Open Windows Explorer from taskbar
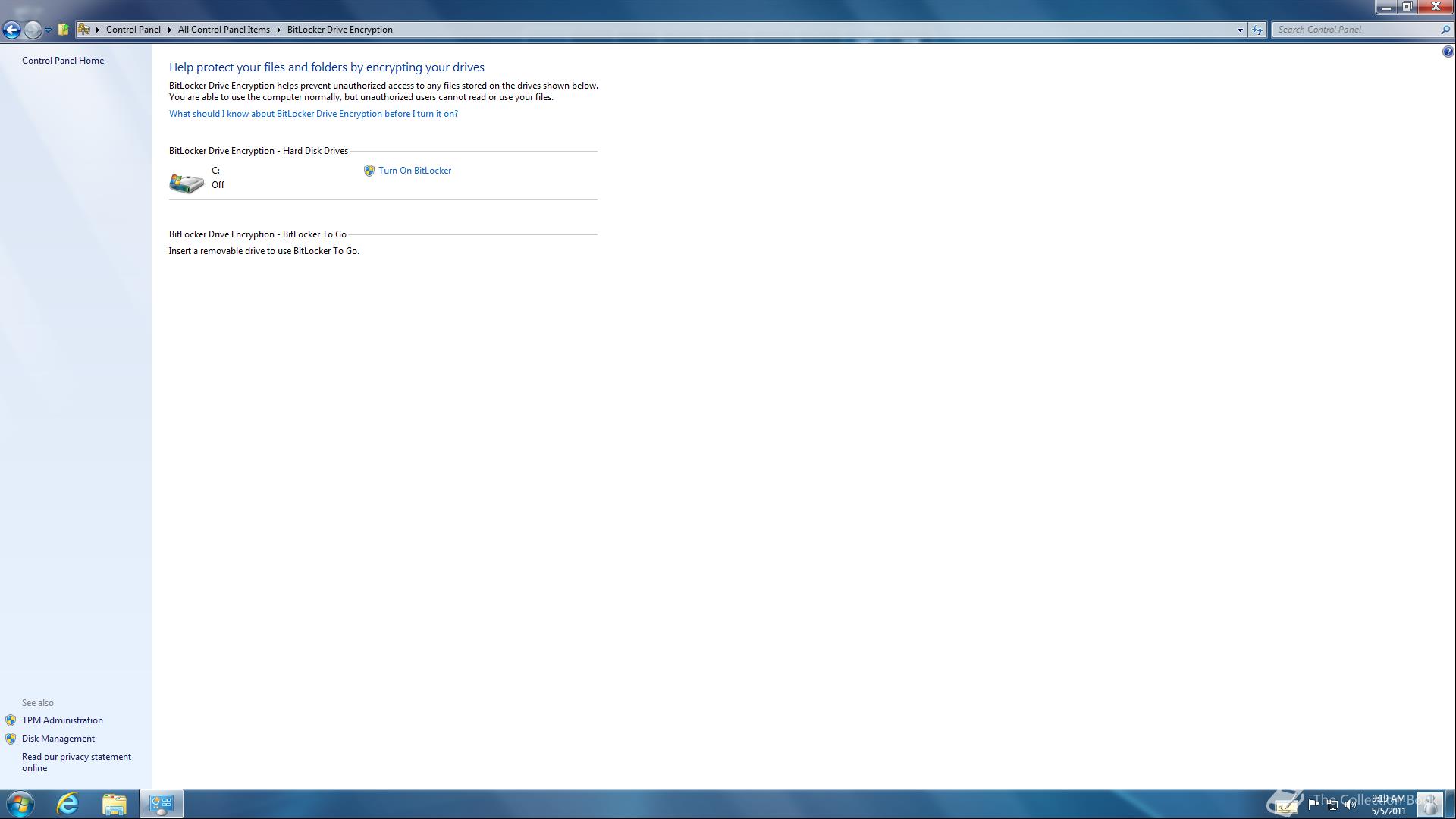Viewport: 1456px width, 819px height. coord(115,804)
